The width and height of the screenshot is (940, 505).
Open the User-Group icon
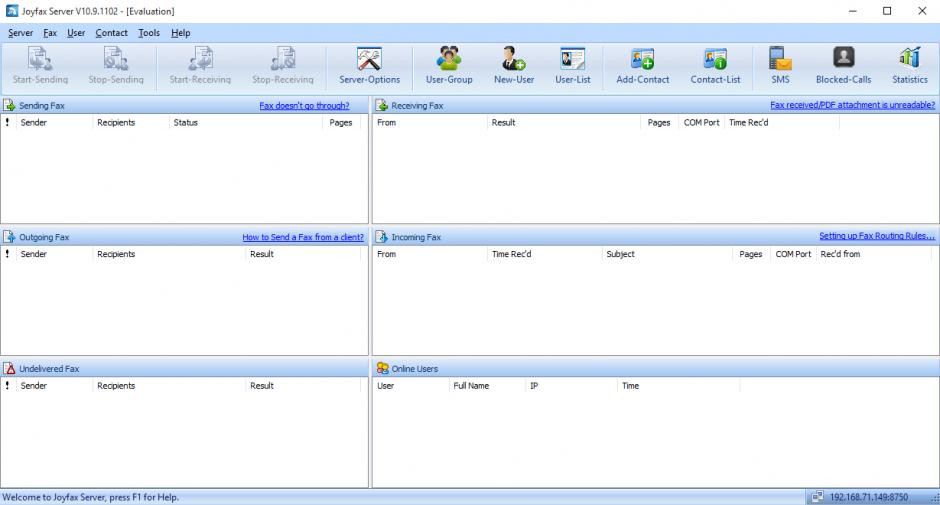click(449, 59)
